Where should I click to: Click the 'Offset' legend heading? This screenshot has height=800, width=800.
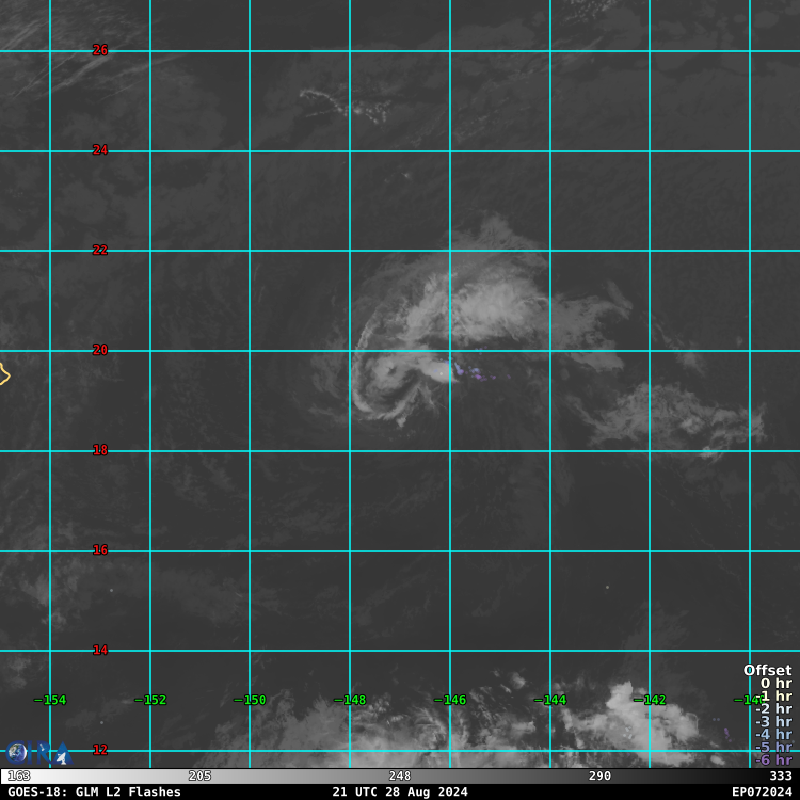pos(767,670)
